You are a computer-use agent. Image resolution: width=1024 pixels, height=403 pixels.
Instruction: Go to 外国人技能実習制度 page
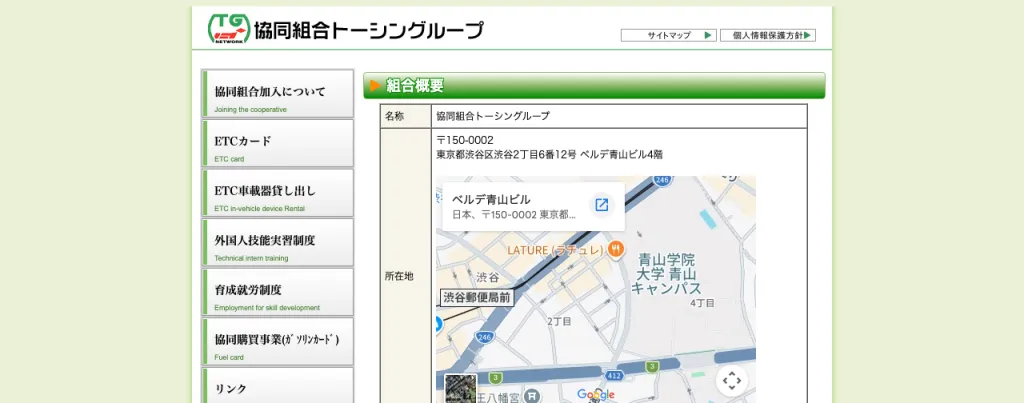point(278,243)
